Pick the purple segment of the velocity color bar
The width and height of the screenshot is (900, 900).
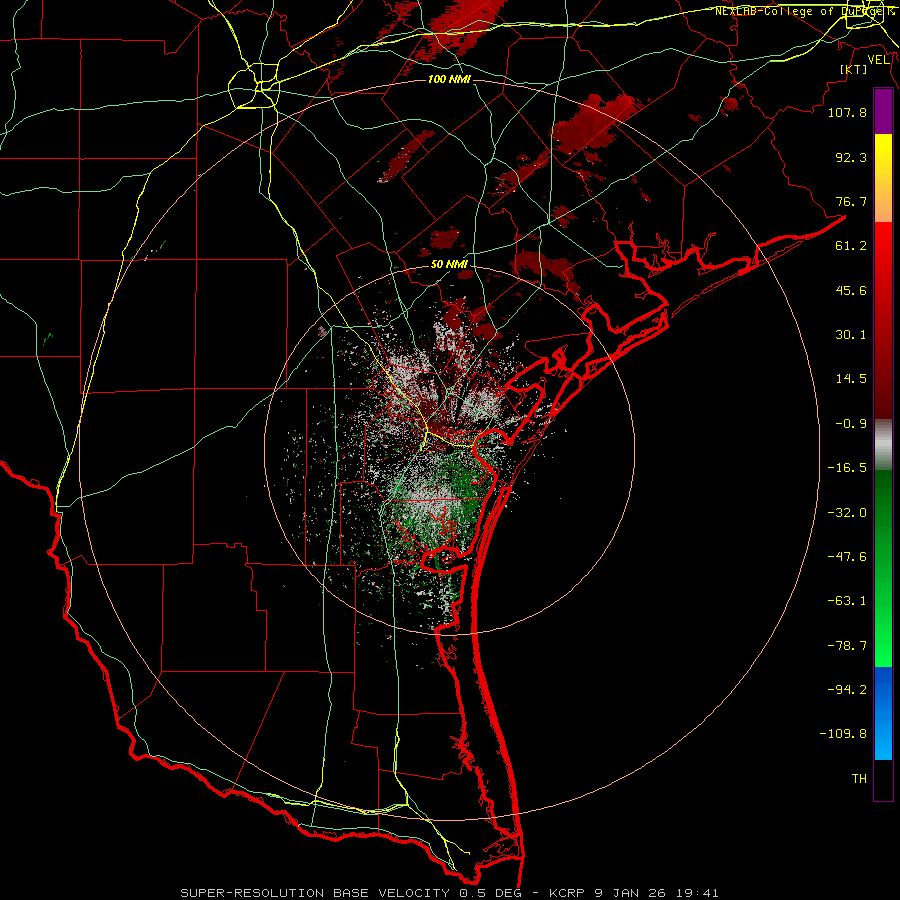(883, 111)
